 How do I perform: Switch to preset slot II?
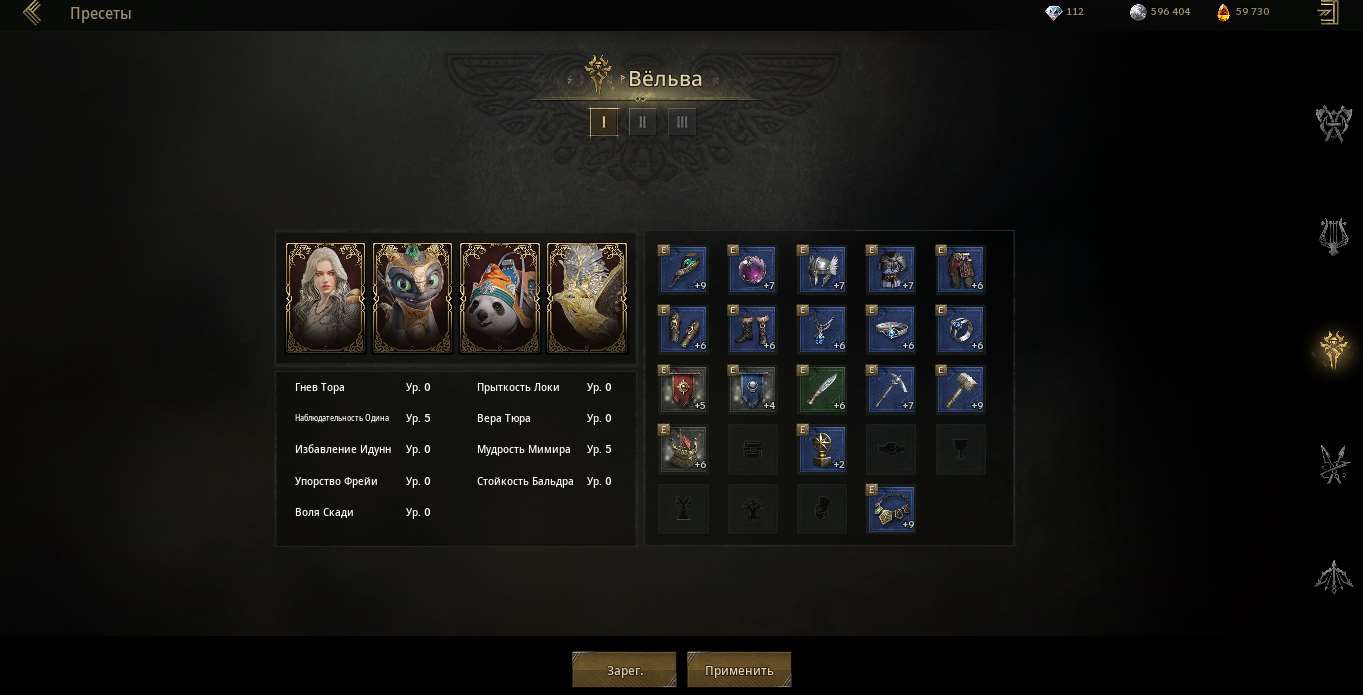[642, 122]
